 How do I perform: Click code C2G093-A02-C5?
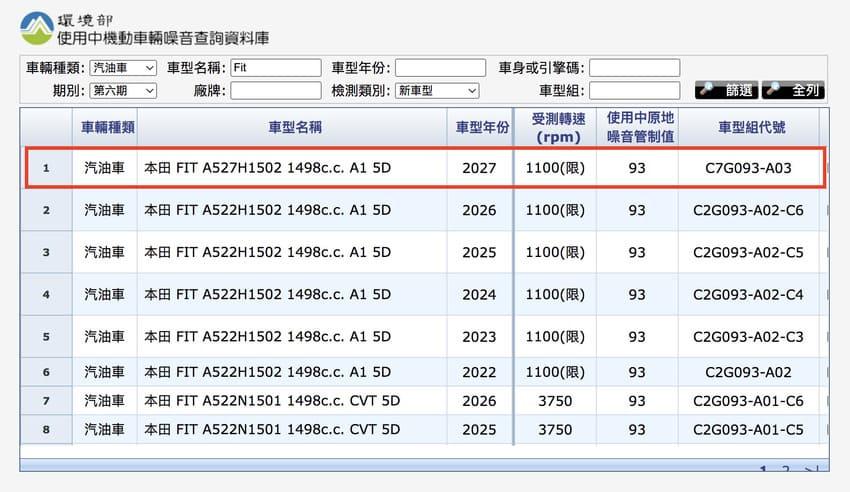(748, 253)
